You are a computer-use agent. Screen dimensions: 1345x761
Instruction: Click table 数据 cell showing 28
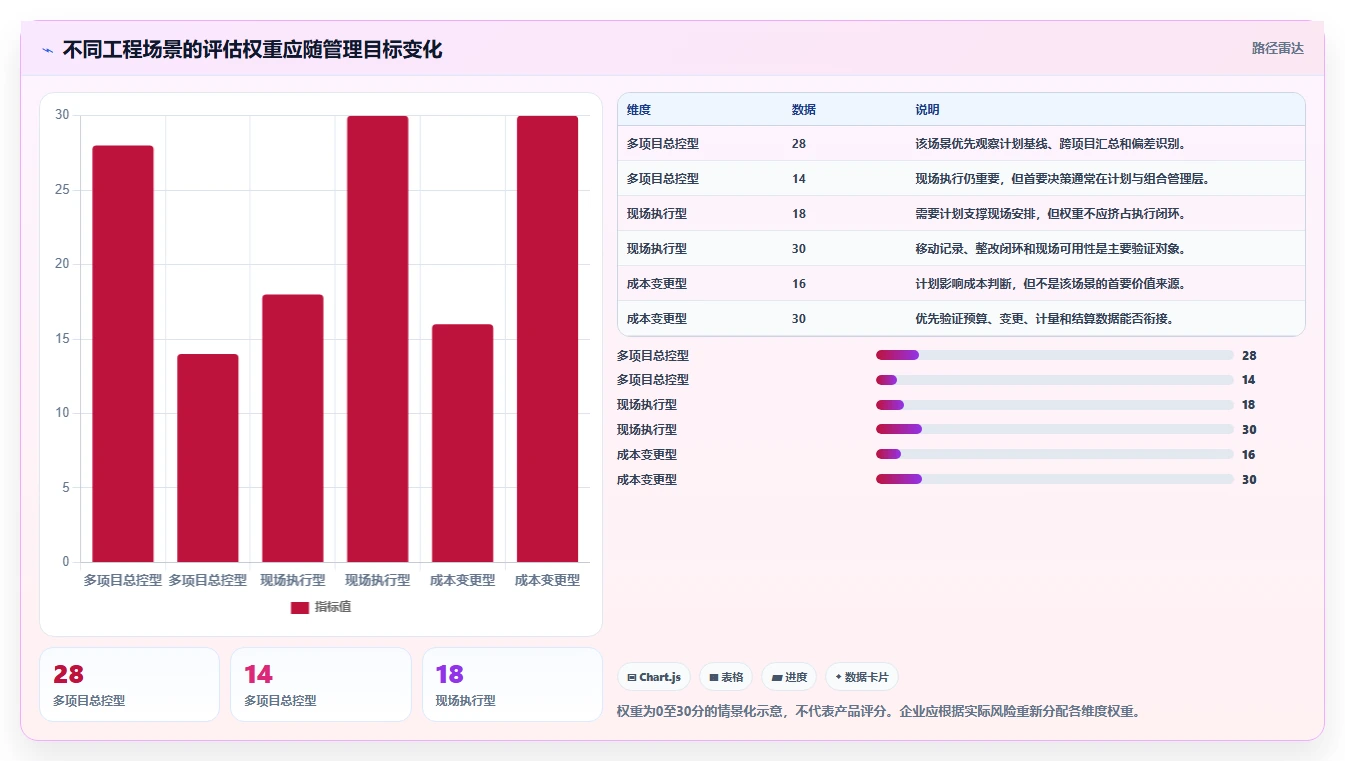coord(798,144)
